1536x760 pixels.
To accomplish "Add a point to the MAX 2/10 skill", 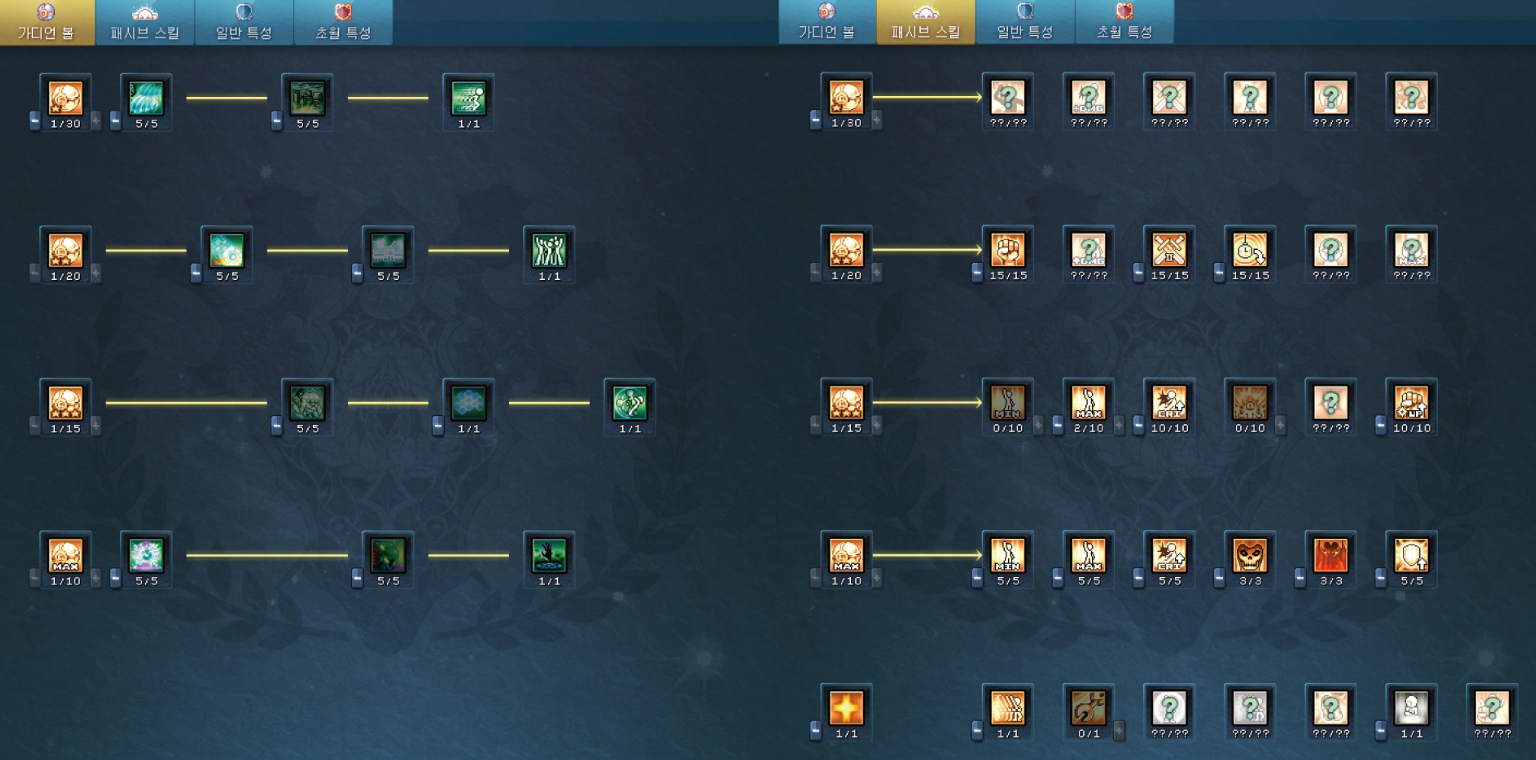I will point(1119,425).
